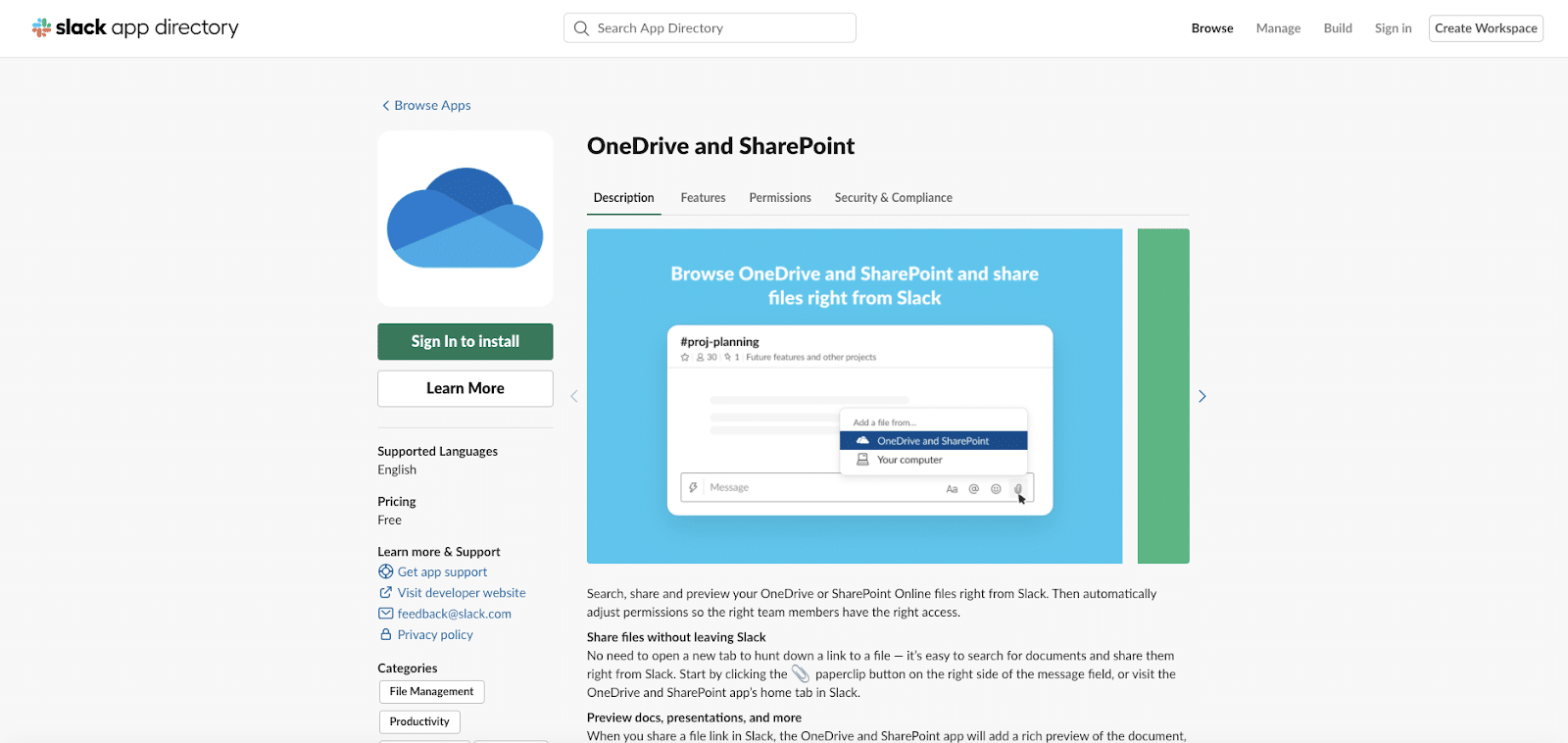The image size is (1568, 743).
Task: Click inside the Search App Directory field
Action: pos(710,28)
